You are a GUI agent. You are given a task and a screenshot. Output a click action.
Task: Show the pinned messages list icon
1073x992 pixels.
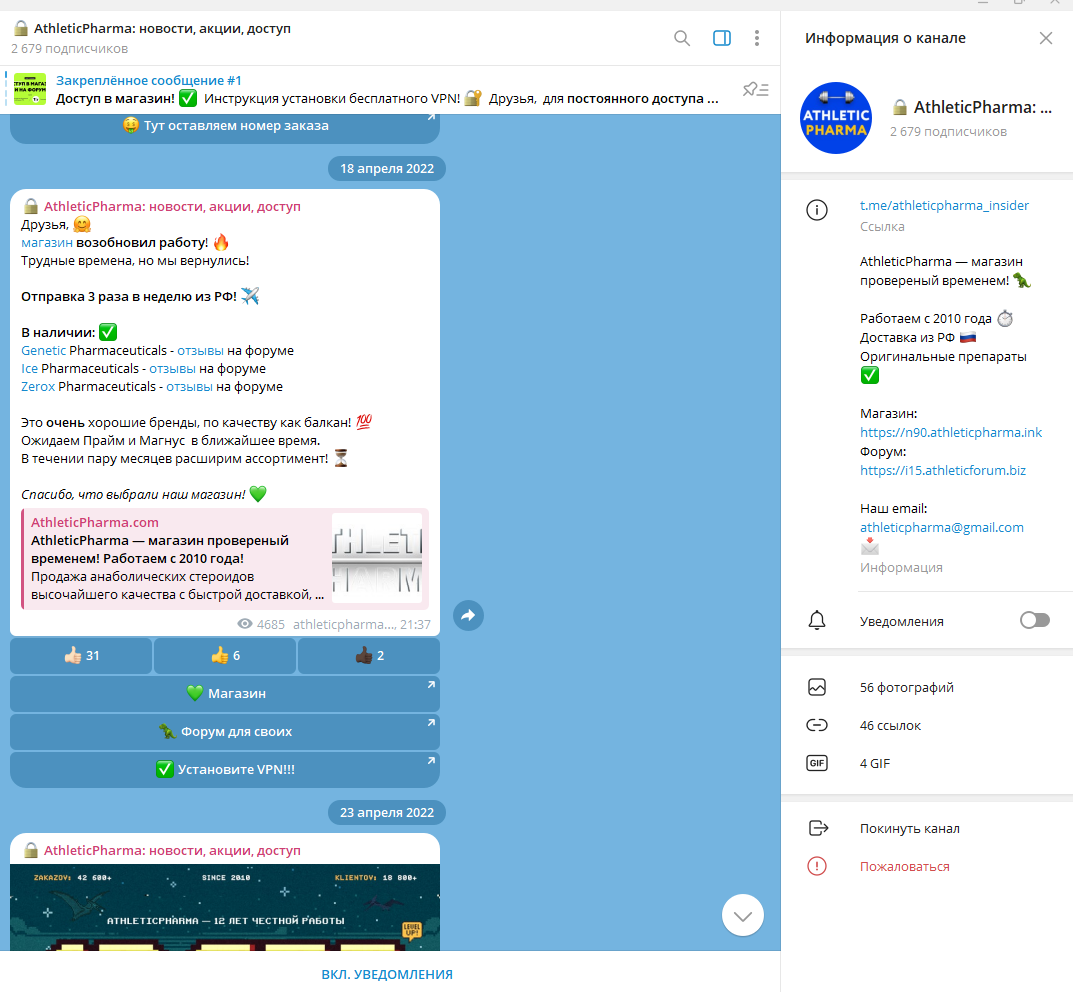755,90
